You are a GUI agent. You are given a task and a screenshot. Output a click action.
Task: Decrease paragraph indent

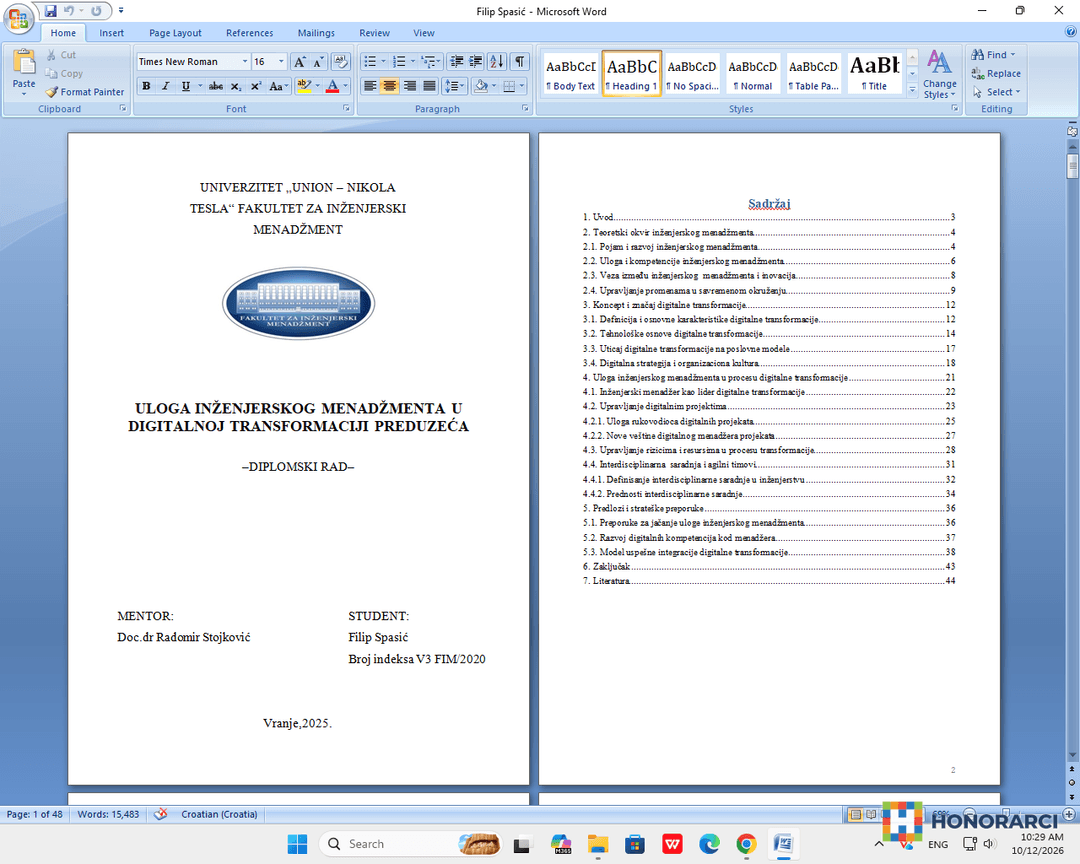pyautogui.click(x=456, y=62)
